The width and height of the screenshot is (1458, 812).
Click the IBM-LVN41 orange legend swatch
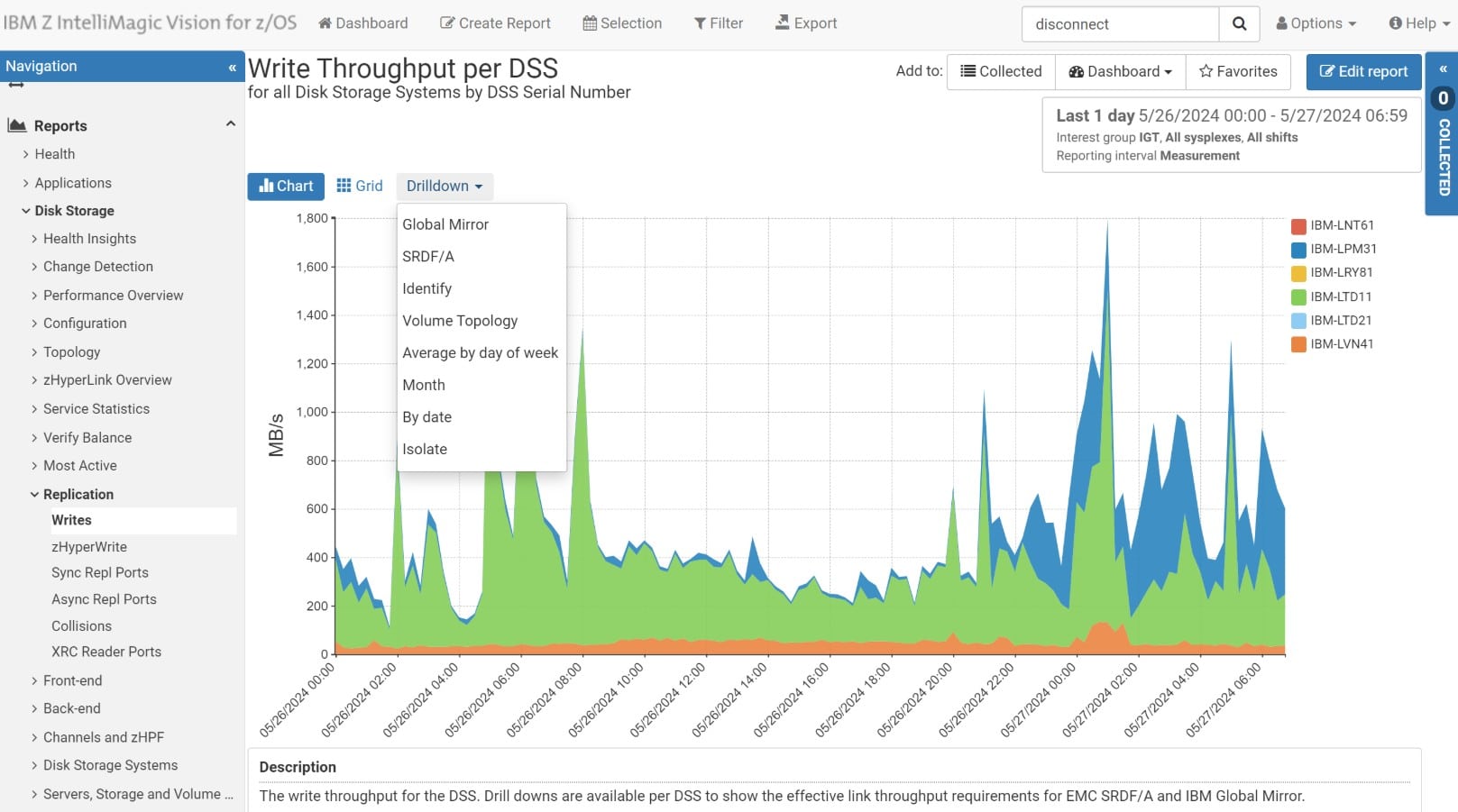tap(1298, 344)
